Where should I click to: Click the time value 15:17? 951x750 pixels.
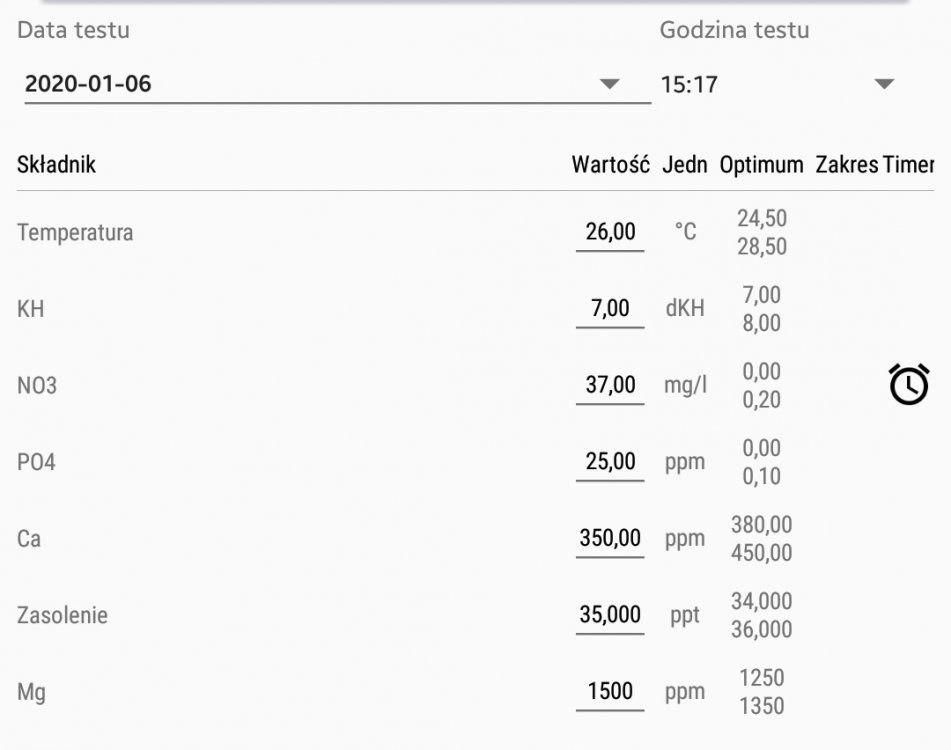(x=689, y=85)
